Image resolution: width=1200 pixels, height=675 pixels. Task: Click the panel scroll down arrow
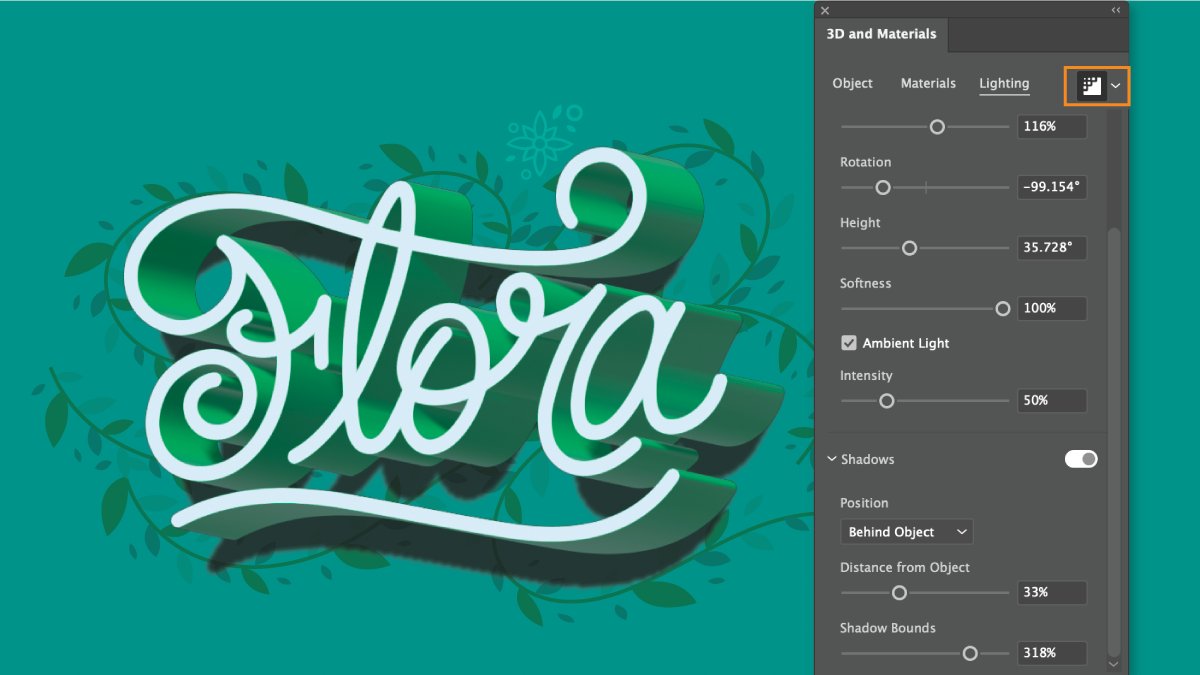pos(1115,663)
